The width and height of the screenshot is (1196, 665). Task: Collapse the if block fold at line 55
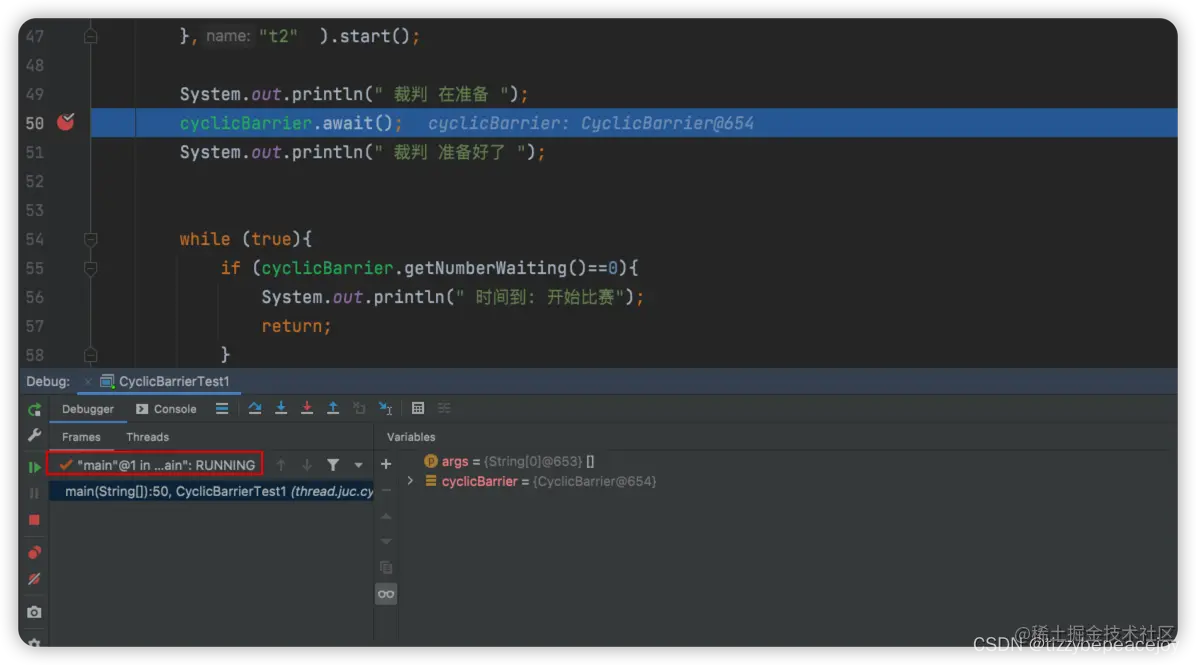click(x=91, y=268)
